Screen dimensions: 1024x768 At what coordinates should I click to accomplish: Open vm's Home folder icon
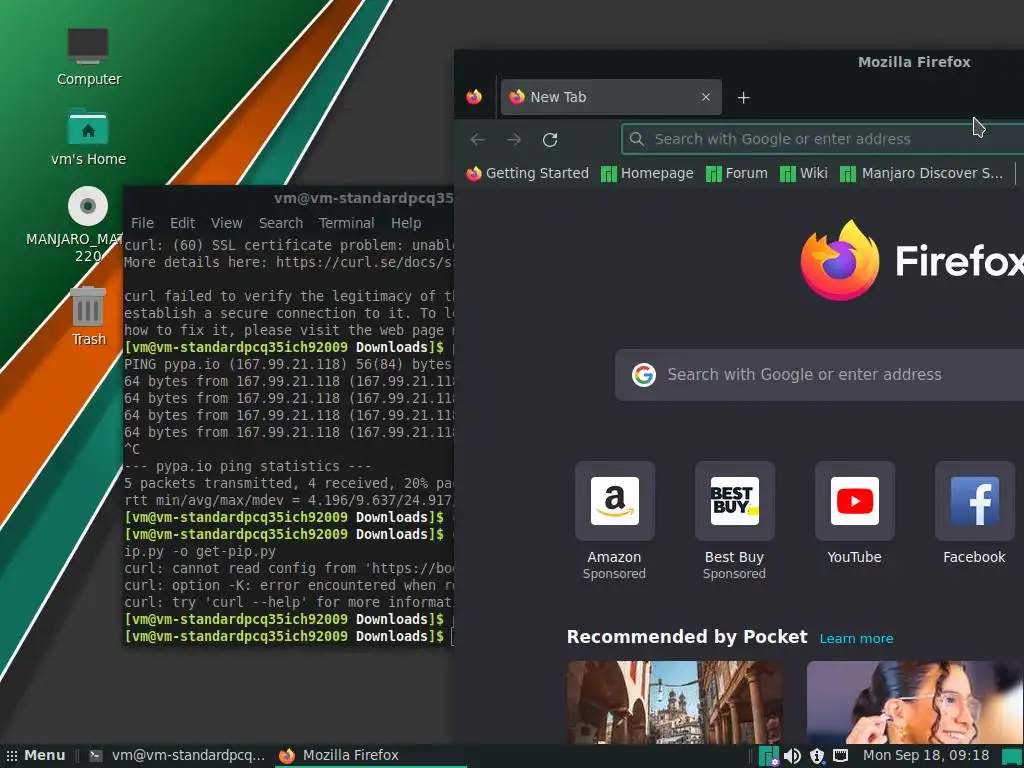pos(88,138)
